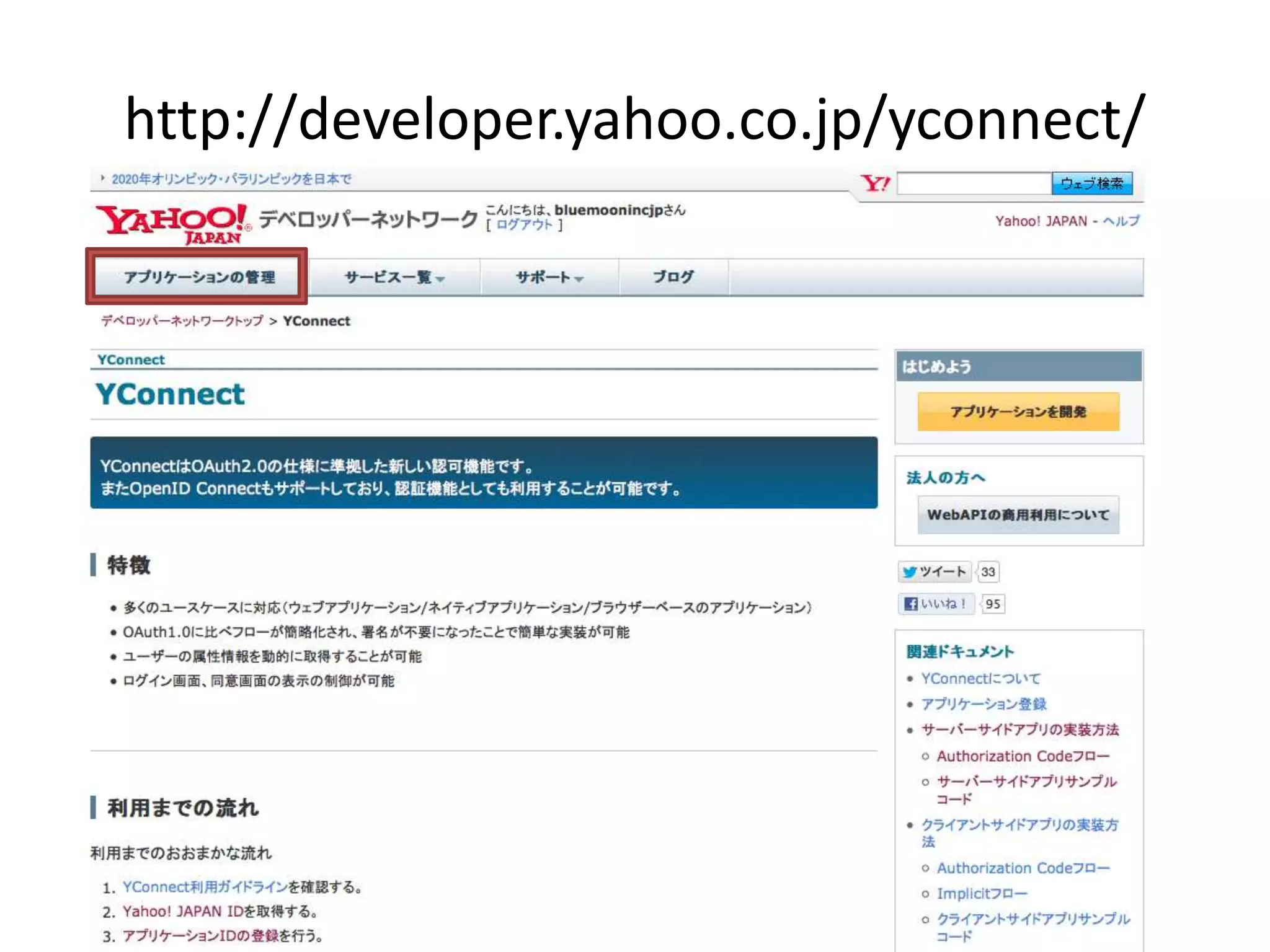The height and width of the screenshot is (952, 1270).
Task: Click the WebAPIの商用利用について button
Action: point(1018,514)
